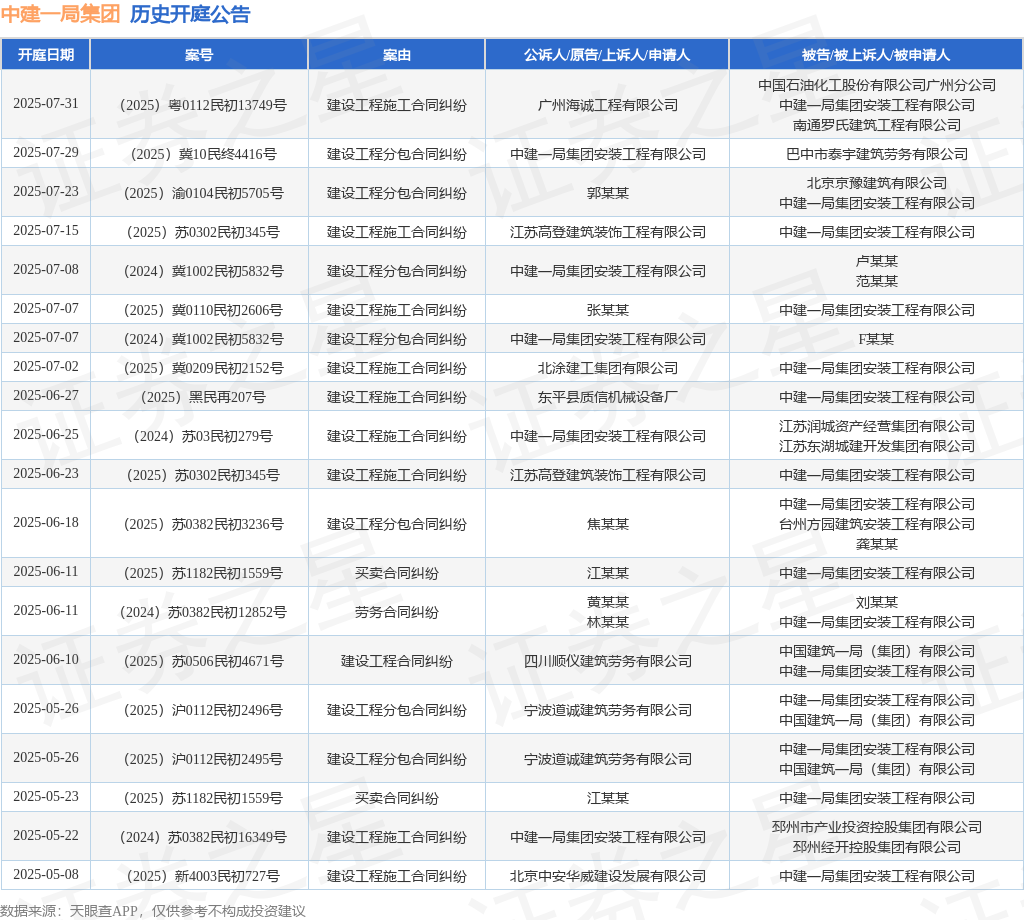The width and height of the screenshot is (1024, 920).
Task: Select date cell 2025-06-10
Action: 46,660
